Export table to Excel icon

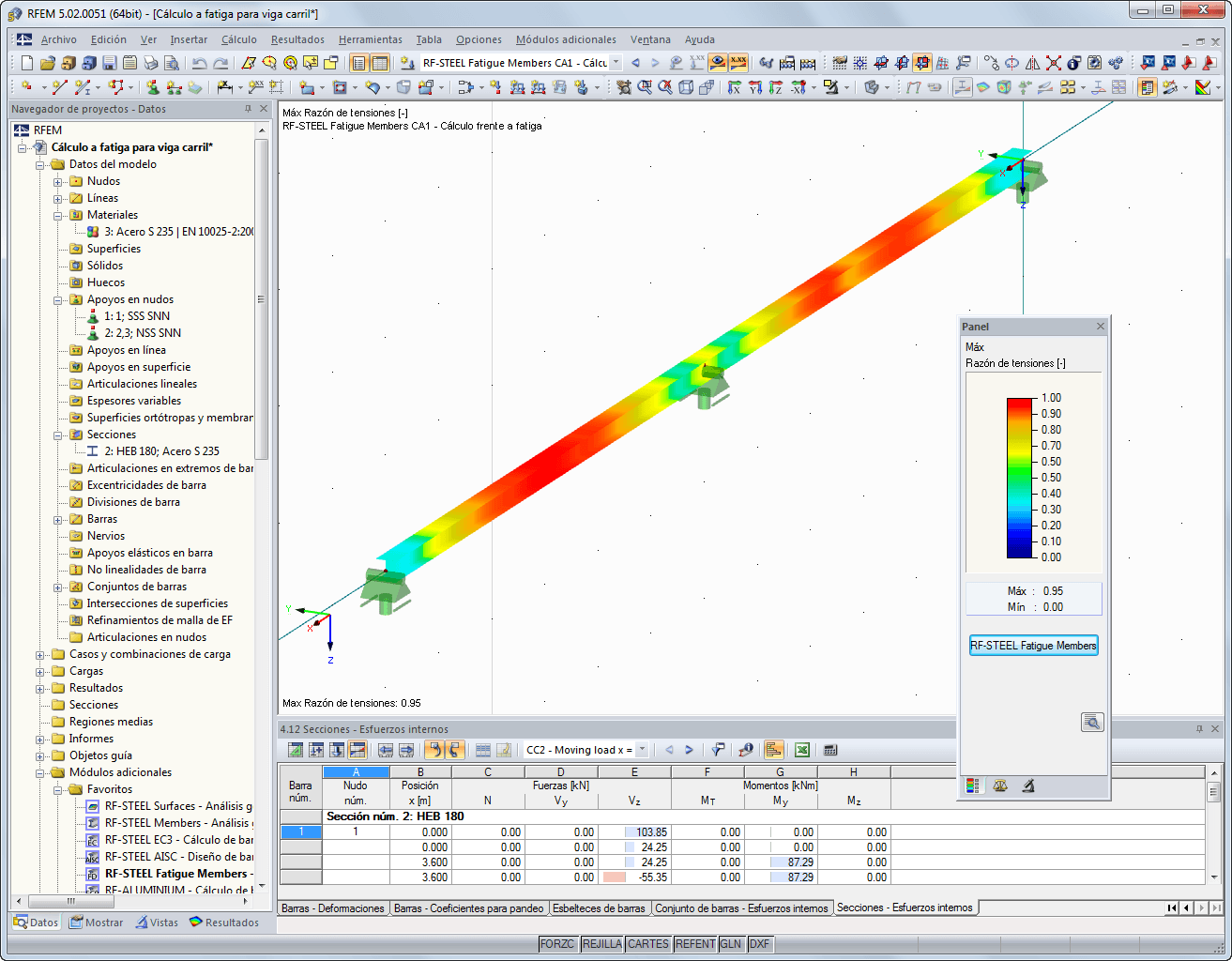(802, 750)
